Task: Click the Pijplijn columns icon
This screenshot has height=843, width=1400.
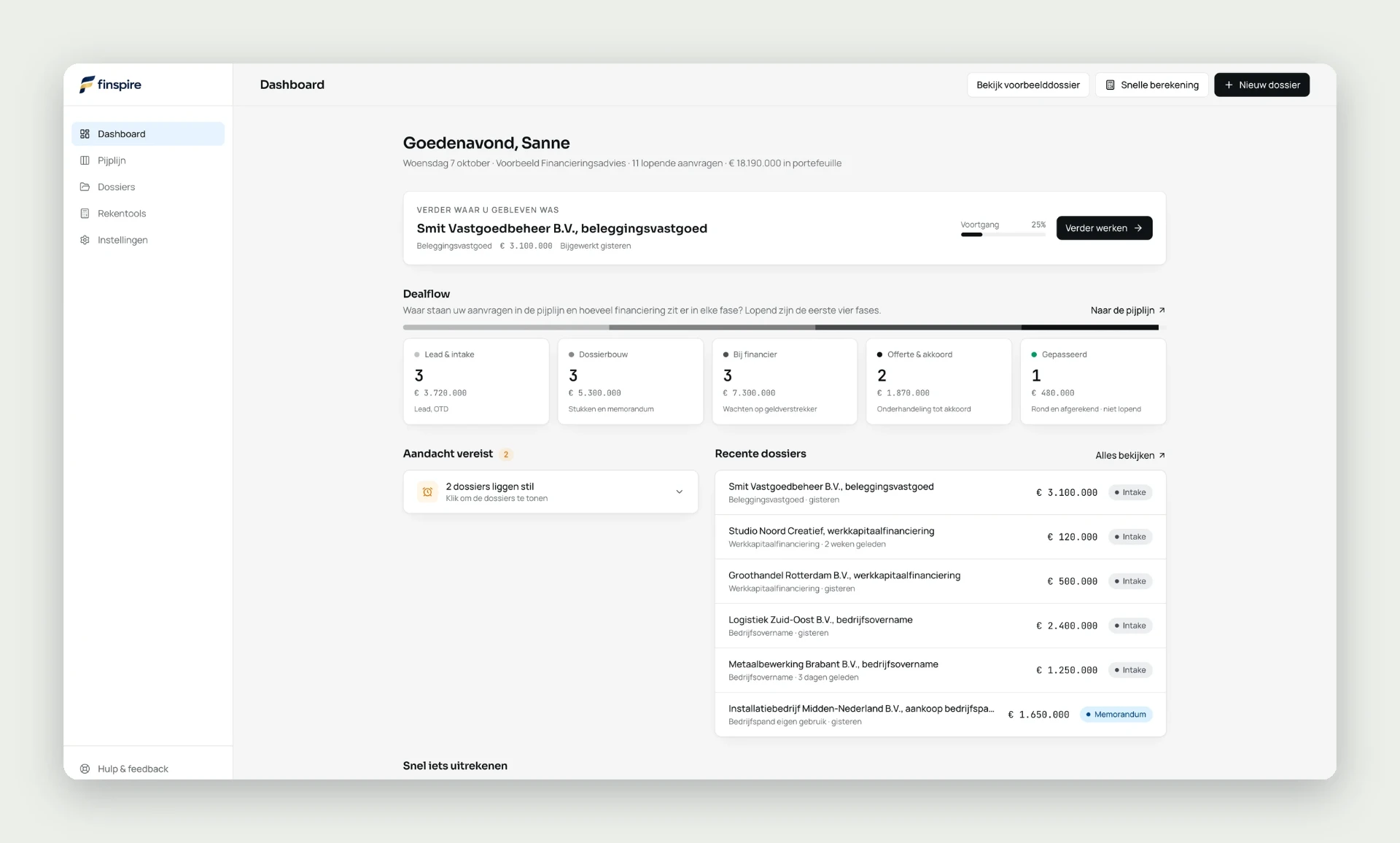Action: (85, 160)
